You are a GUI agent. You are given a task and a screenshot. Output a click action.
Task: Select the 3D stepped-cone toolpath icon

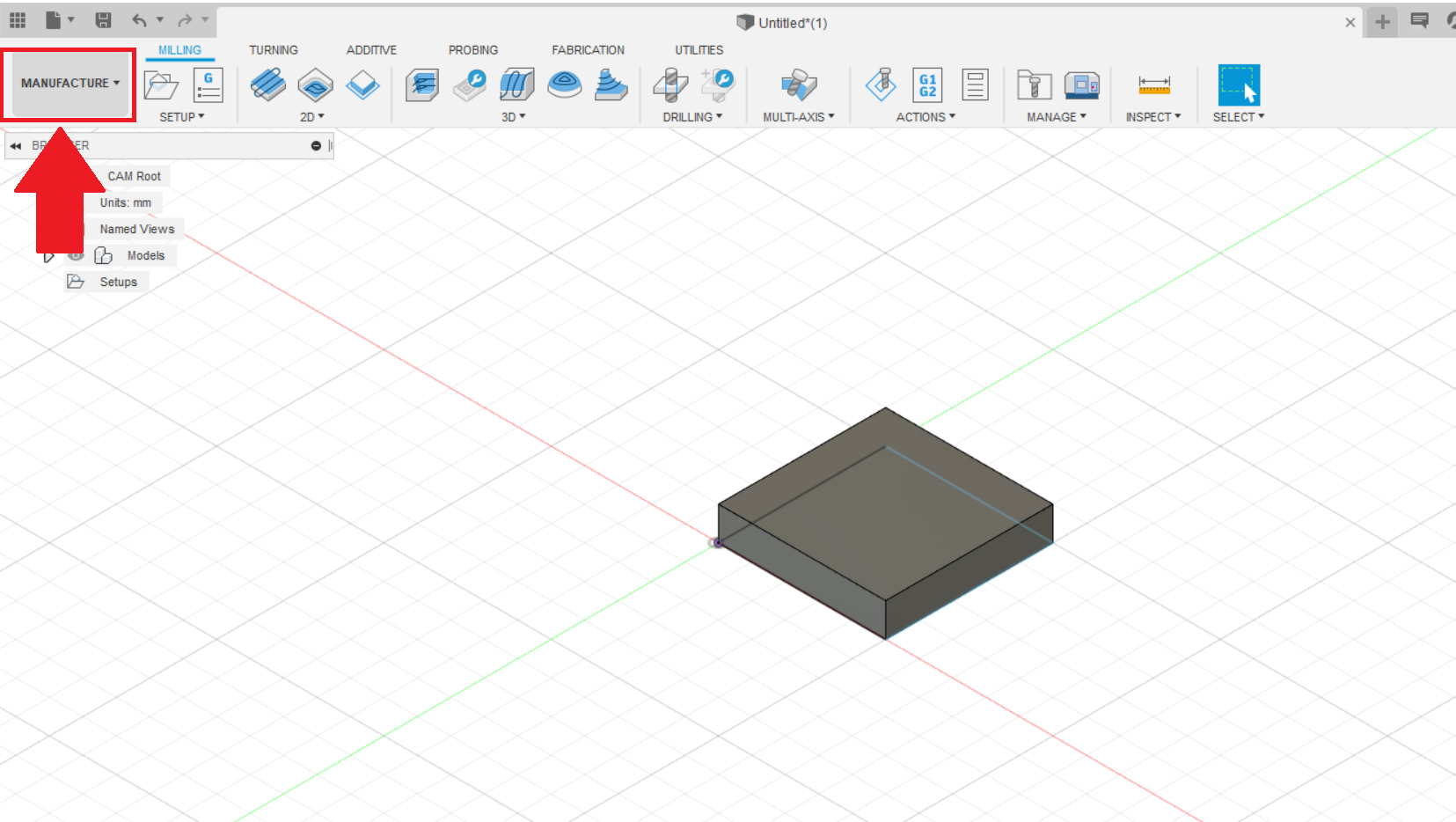611,85
